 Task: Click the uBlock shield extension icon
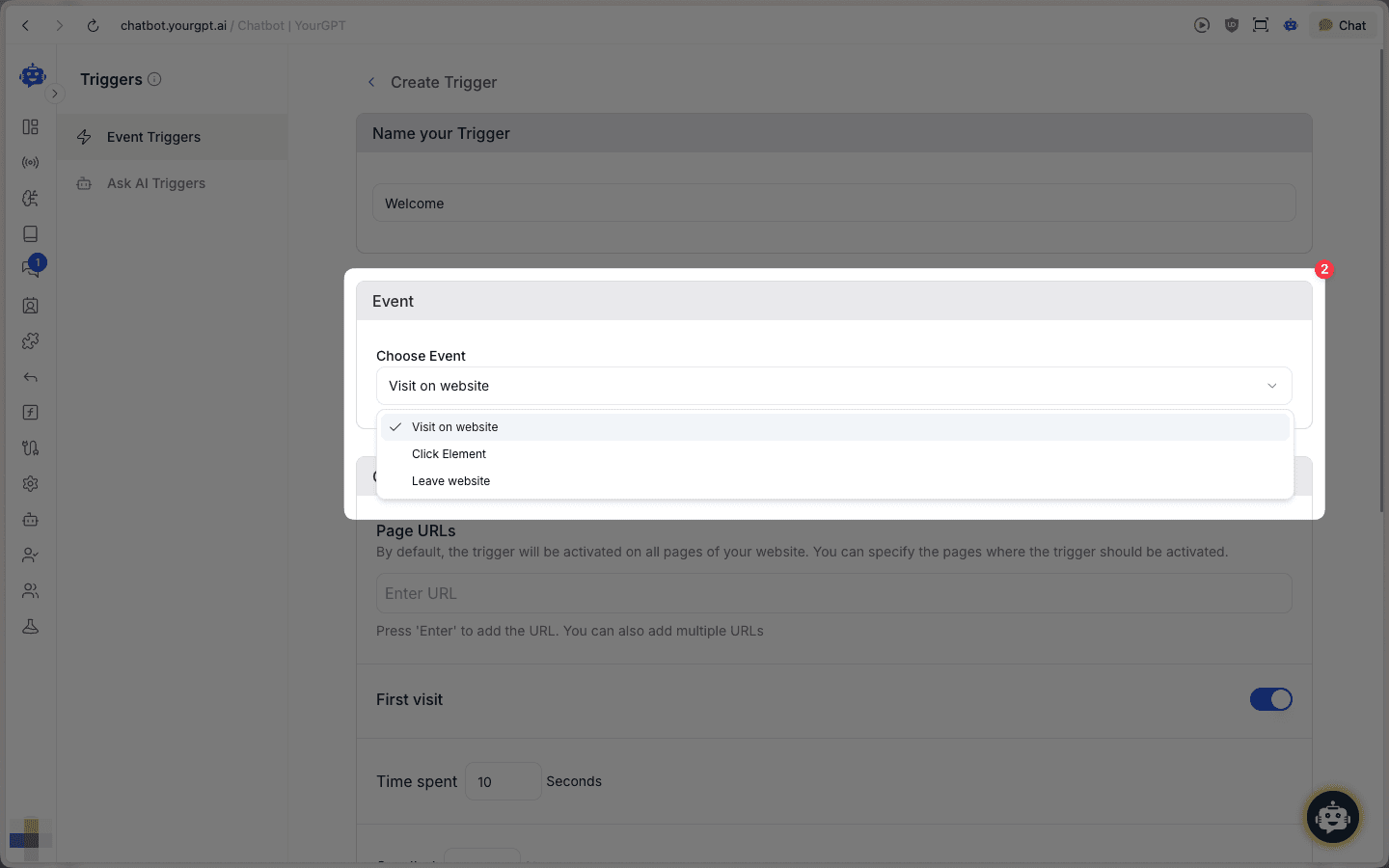tap(1232, 25)
